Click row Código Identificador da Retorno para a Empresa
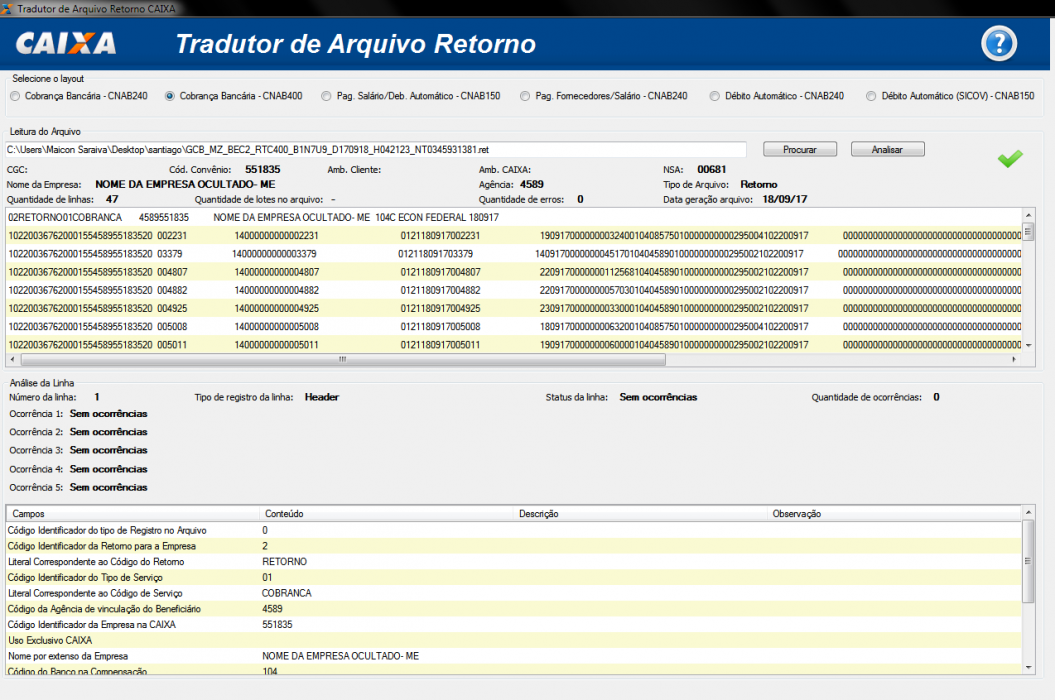Image resolution: width=1055 pixels, height=700 pixels. pos(514,546)
